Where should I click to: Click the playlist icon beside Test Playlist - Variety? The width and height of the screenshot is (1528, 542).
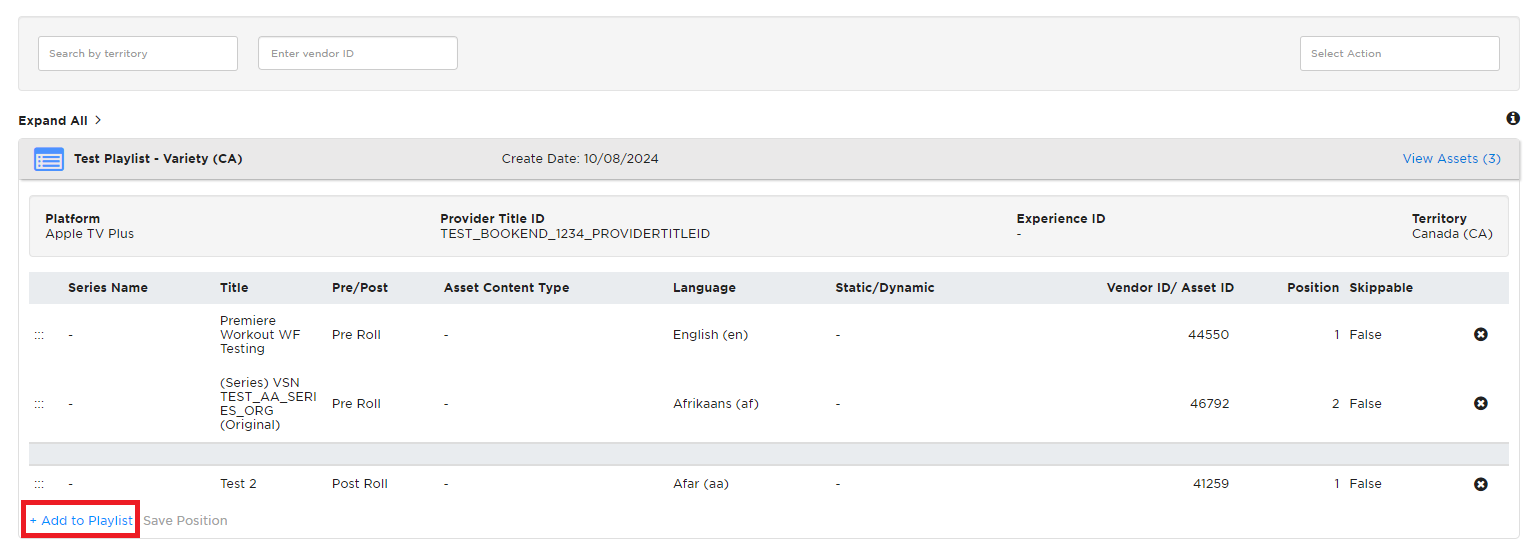(x=49, y=159)
